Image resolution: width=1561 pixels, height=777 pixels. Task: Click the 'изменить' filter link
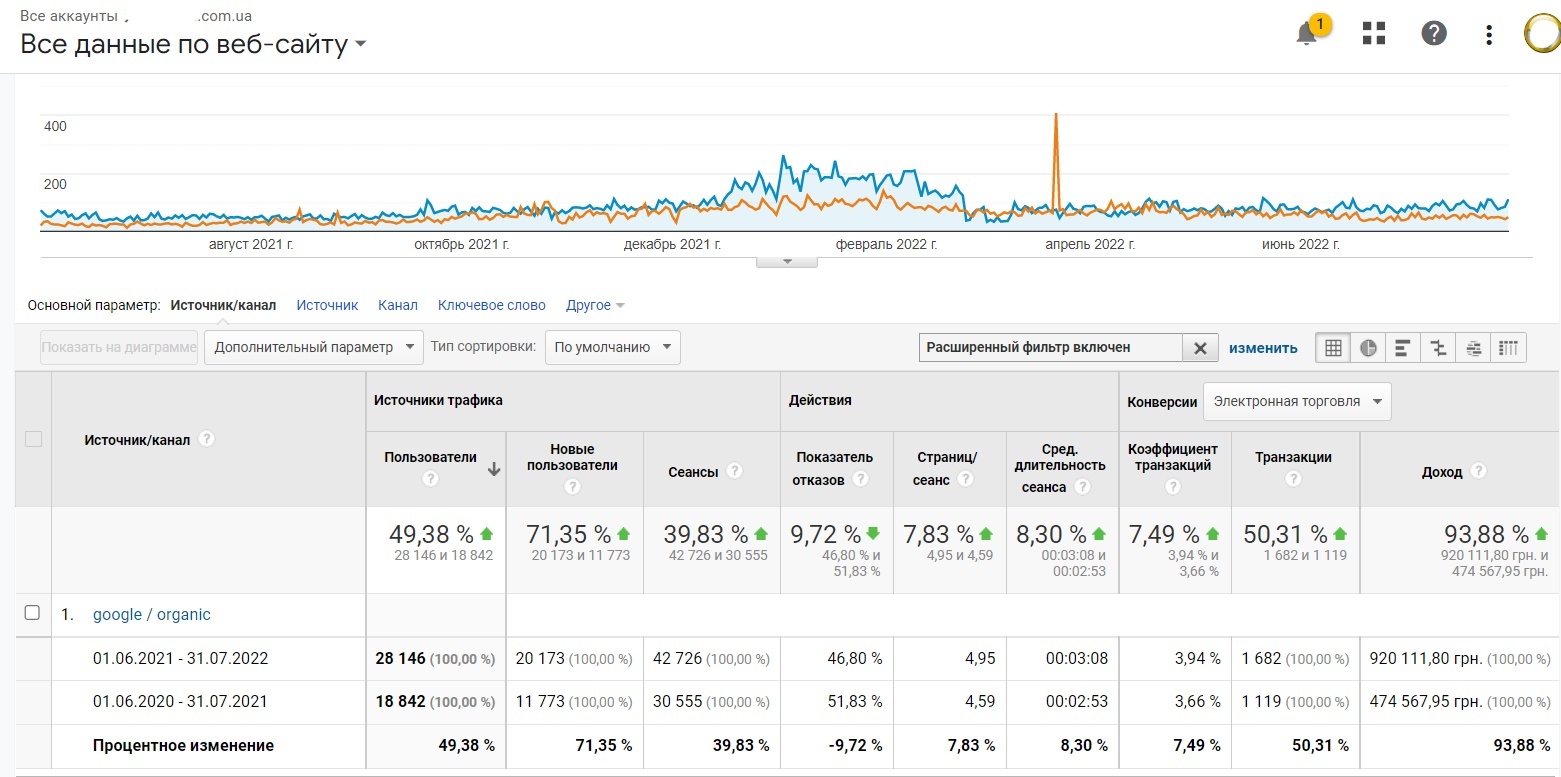(x=1263, y=348)
